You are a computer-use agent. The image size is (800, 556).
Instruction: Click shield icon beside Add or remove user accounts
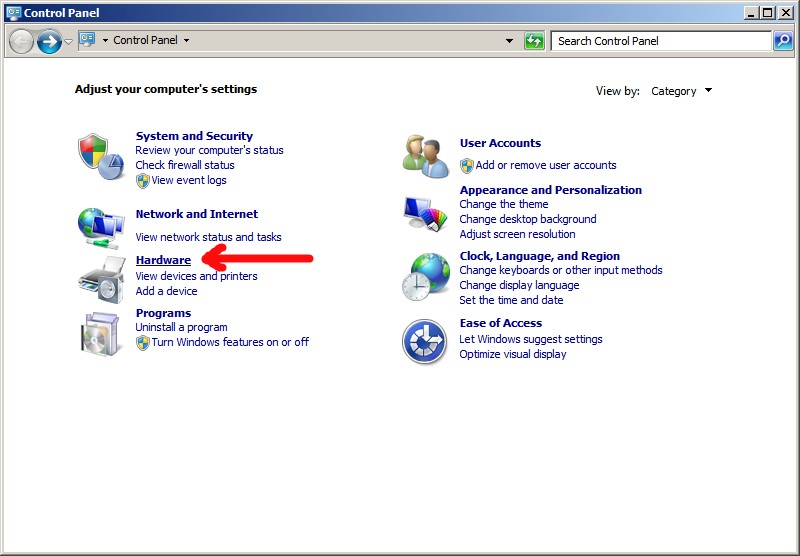tap(467, 166)
